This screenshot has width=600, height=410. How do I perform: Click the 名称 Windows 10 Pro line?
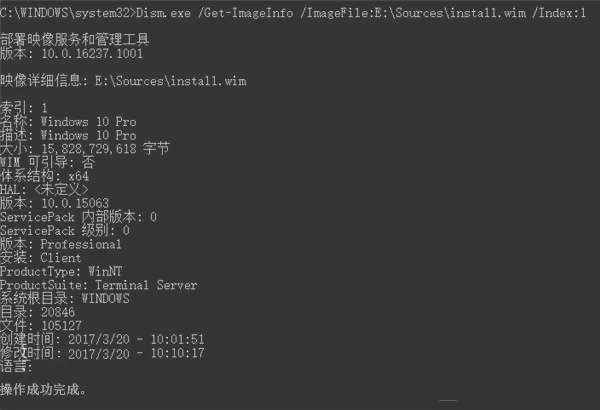[68, 122]
